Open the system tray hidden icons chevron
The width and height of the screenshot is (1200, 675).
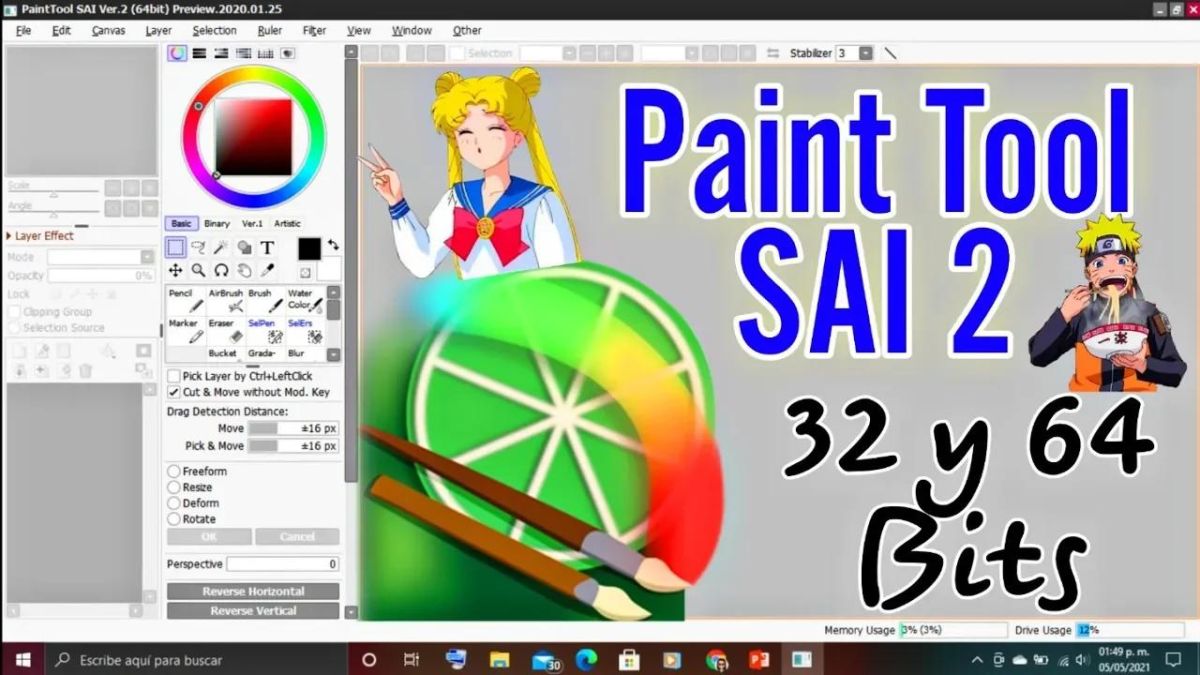(x=977, y=660)
